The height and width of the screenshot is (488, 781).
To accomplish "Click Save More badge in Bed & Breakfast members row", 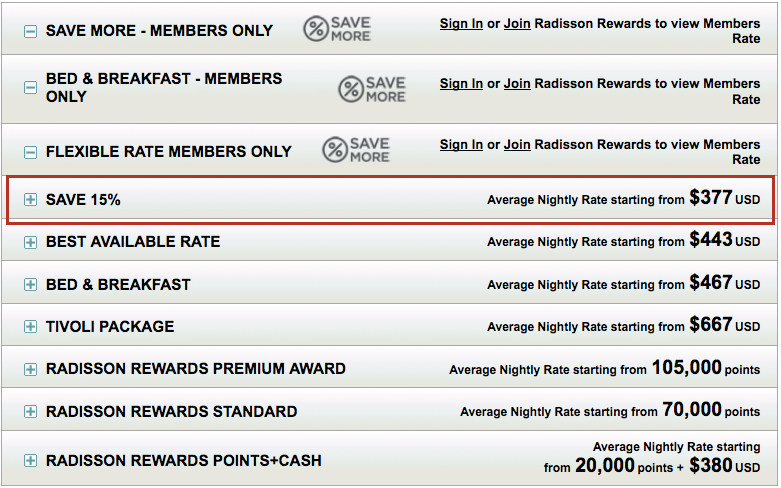I will tap(372, 89).
